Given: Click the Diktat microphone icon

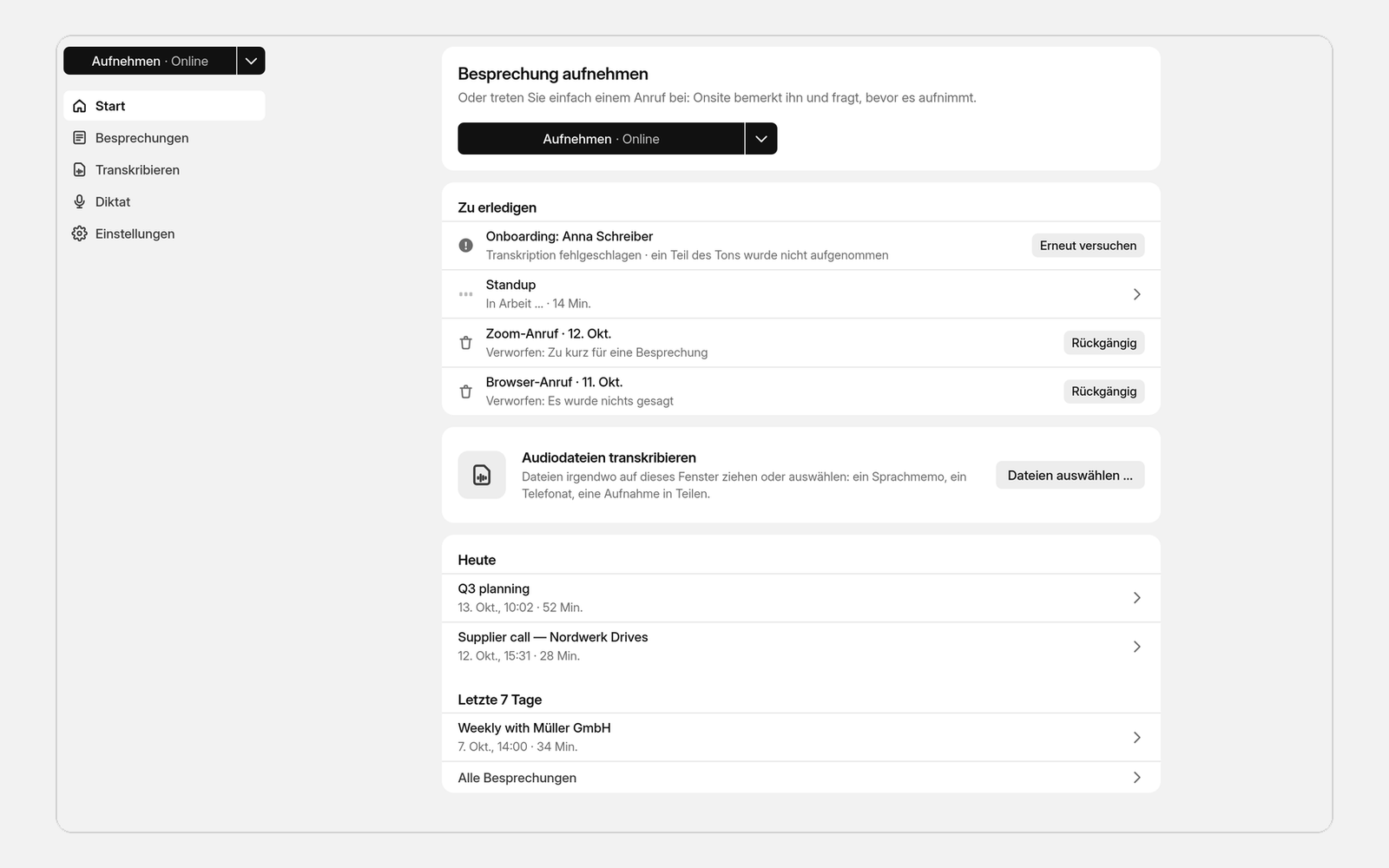Looking at the screenshot, I should coord(80,201).
